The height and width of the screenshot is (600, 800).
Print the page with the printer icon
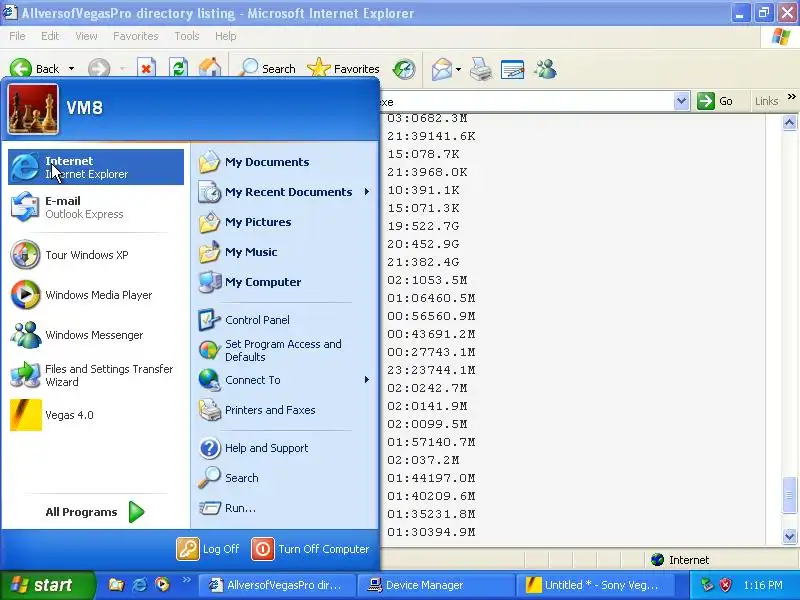[x=481, y=69]
